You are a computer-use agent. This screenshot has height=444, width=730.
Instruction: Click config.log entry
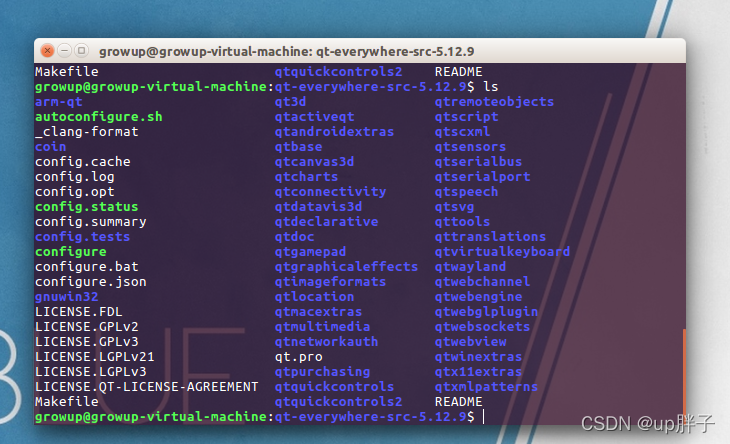(x=74, y=176)
